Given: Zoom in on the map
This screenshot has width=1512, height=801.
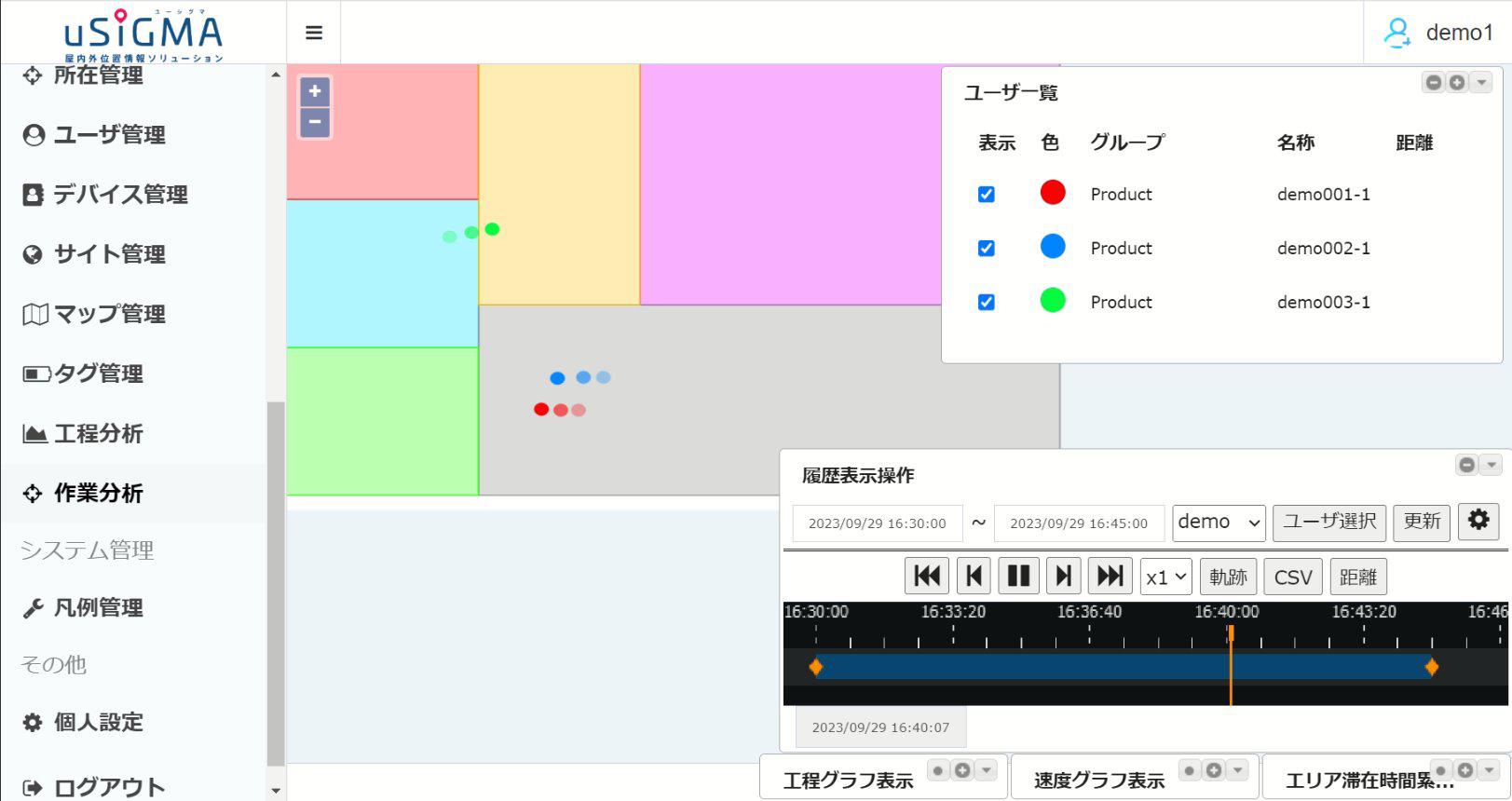Looking at the screenshot, I should [315, 91].
